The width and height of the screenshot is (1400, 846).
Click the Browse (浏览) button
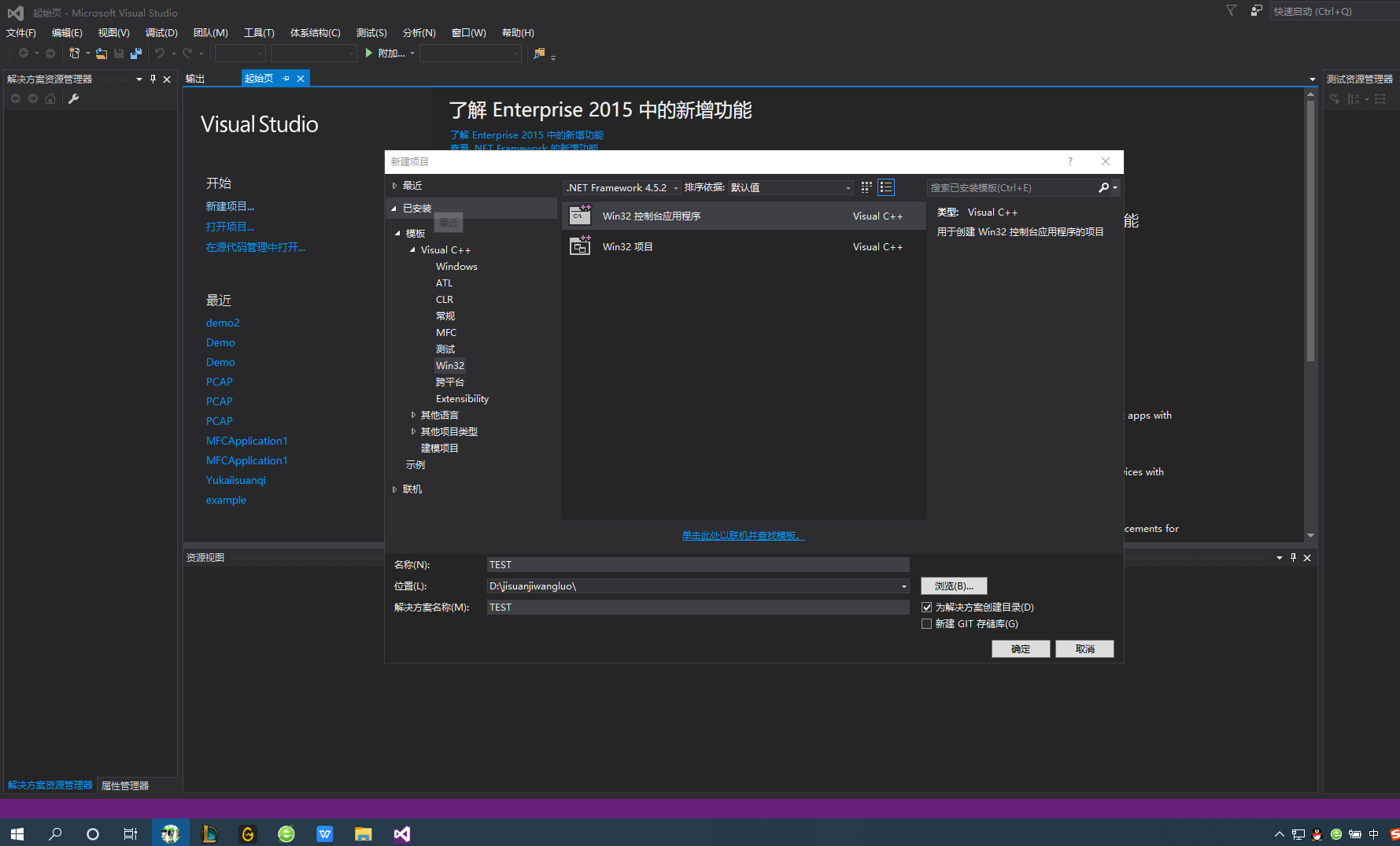[x=954, y=586]
